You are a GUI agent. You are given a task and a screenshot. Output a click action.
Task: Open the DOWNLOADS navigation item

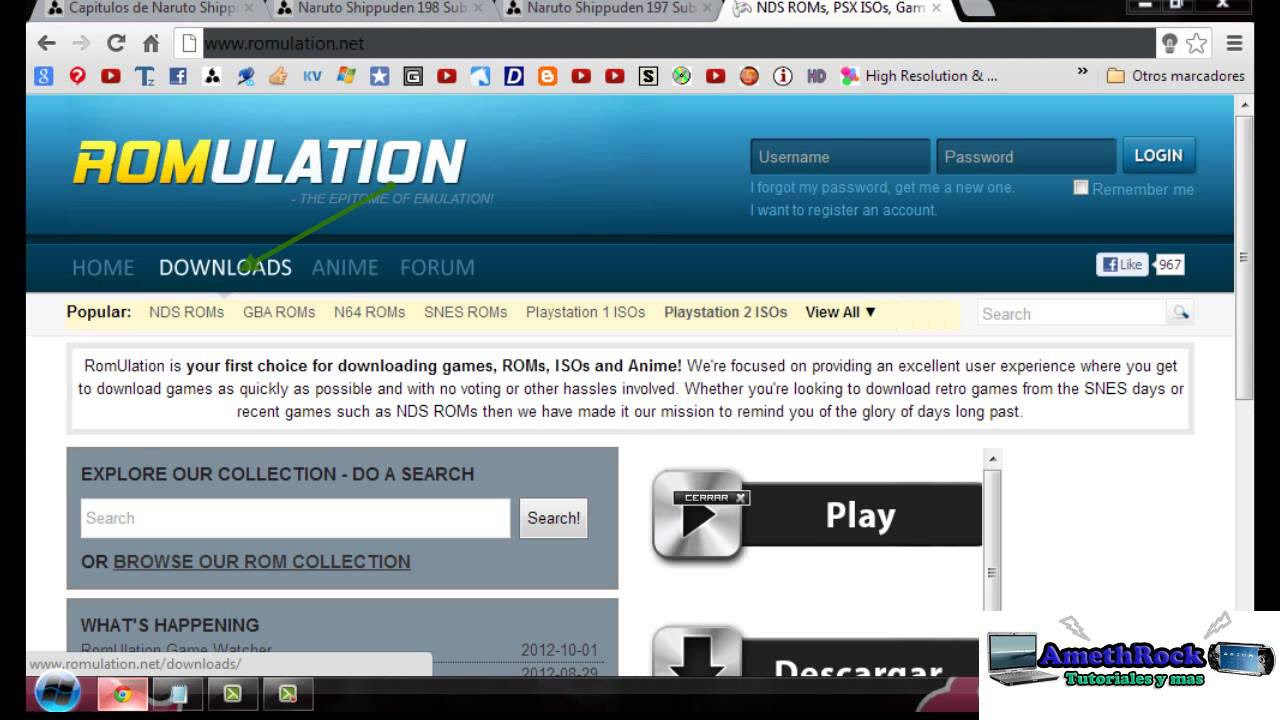coord(225,267)
